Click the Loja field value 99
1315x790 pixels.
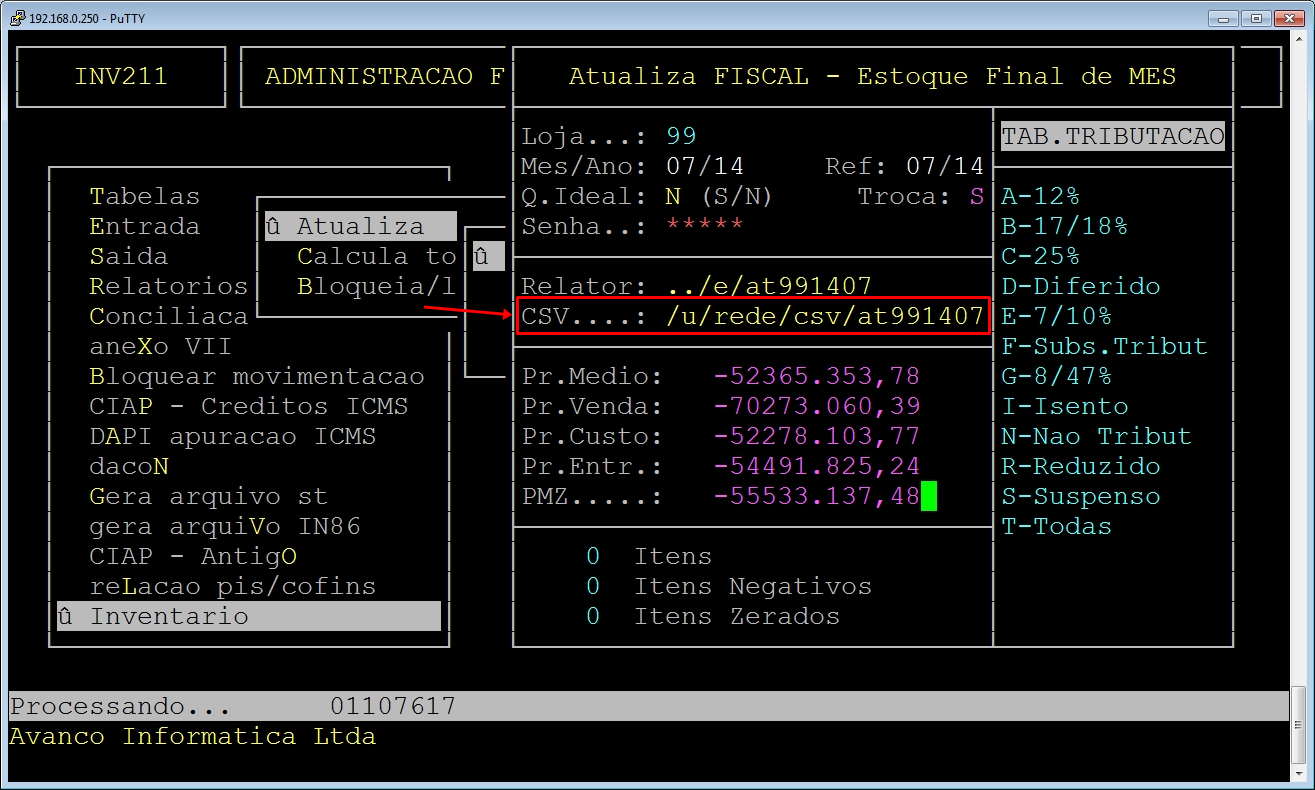point(681,136)
